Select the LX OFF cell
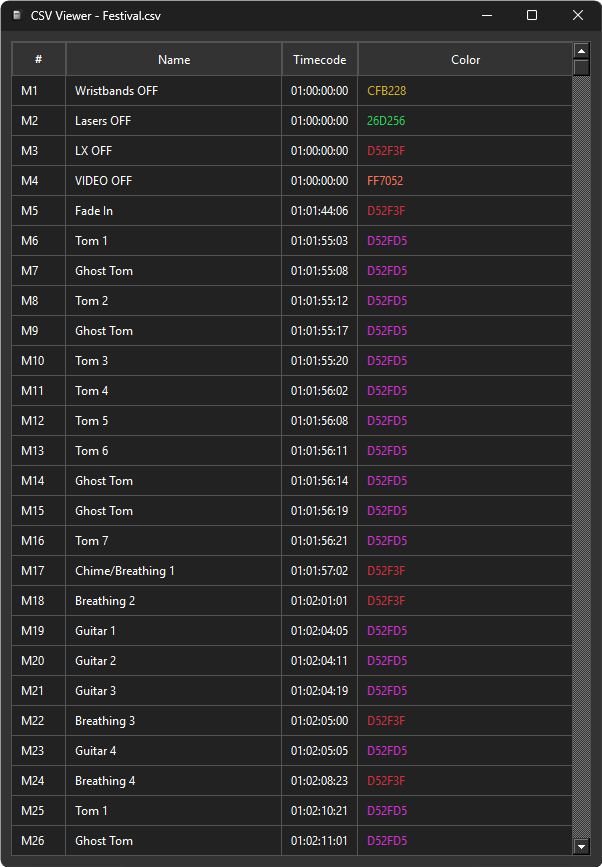Viewport: 602px width, 867px height. point(174,150)
